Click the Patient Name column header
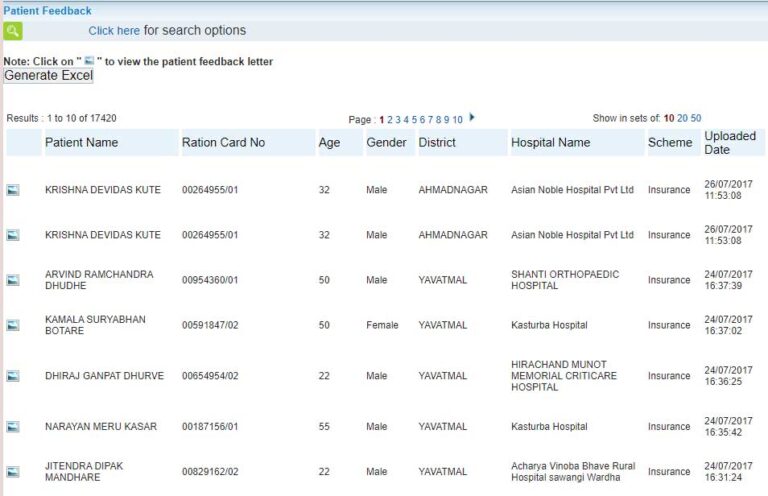This screenshot has height=496, width=768. click(x=81, y=143)
